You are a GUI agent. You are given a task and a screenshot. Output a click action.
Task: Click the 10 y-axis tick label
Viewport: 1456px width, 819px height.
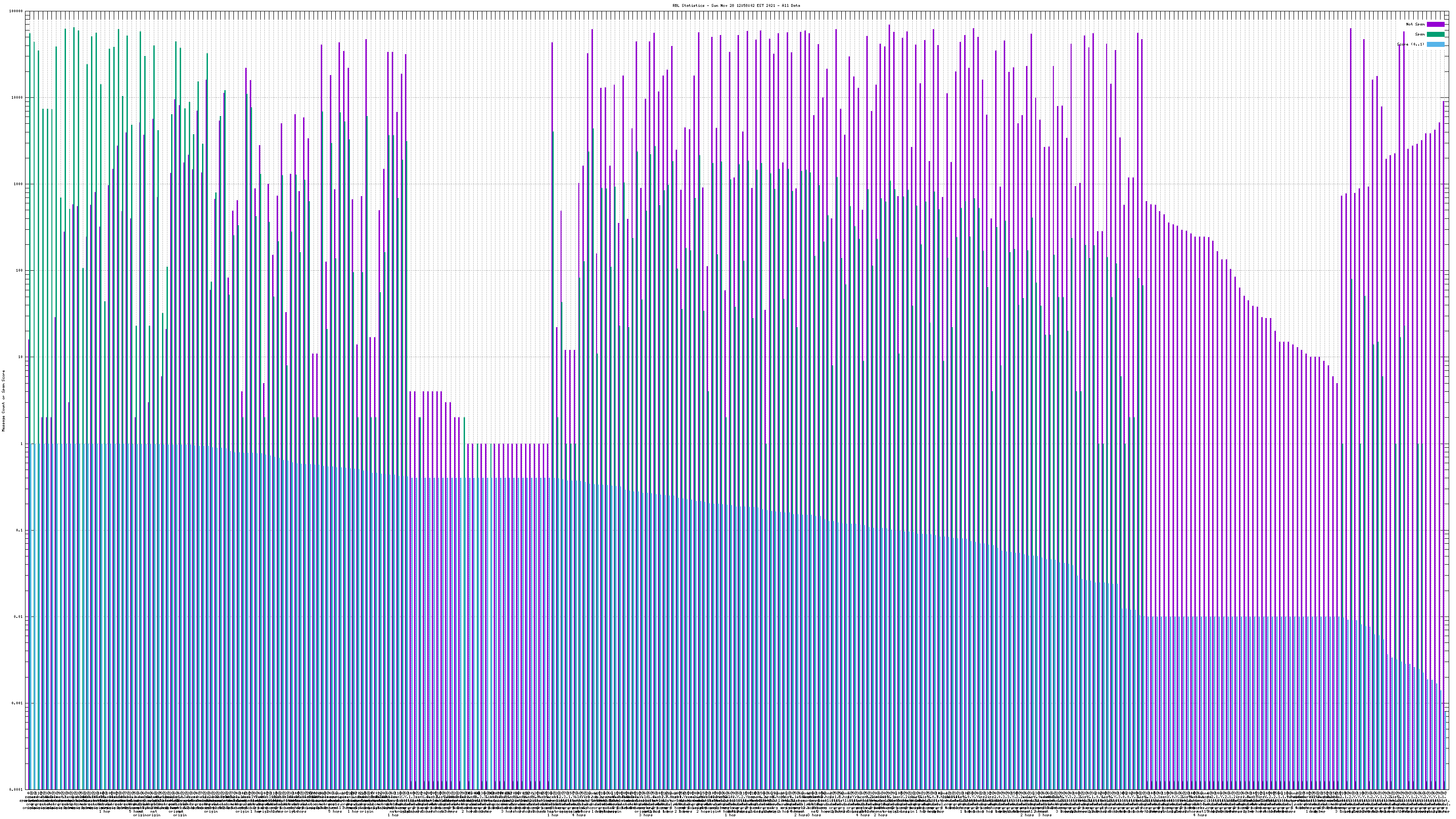(x=21, y=357)
